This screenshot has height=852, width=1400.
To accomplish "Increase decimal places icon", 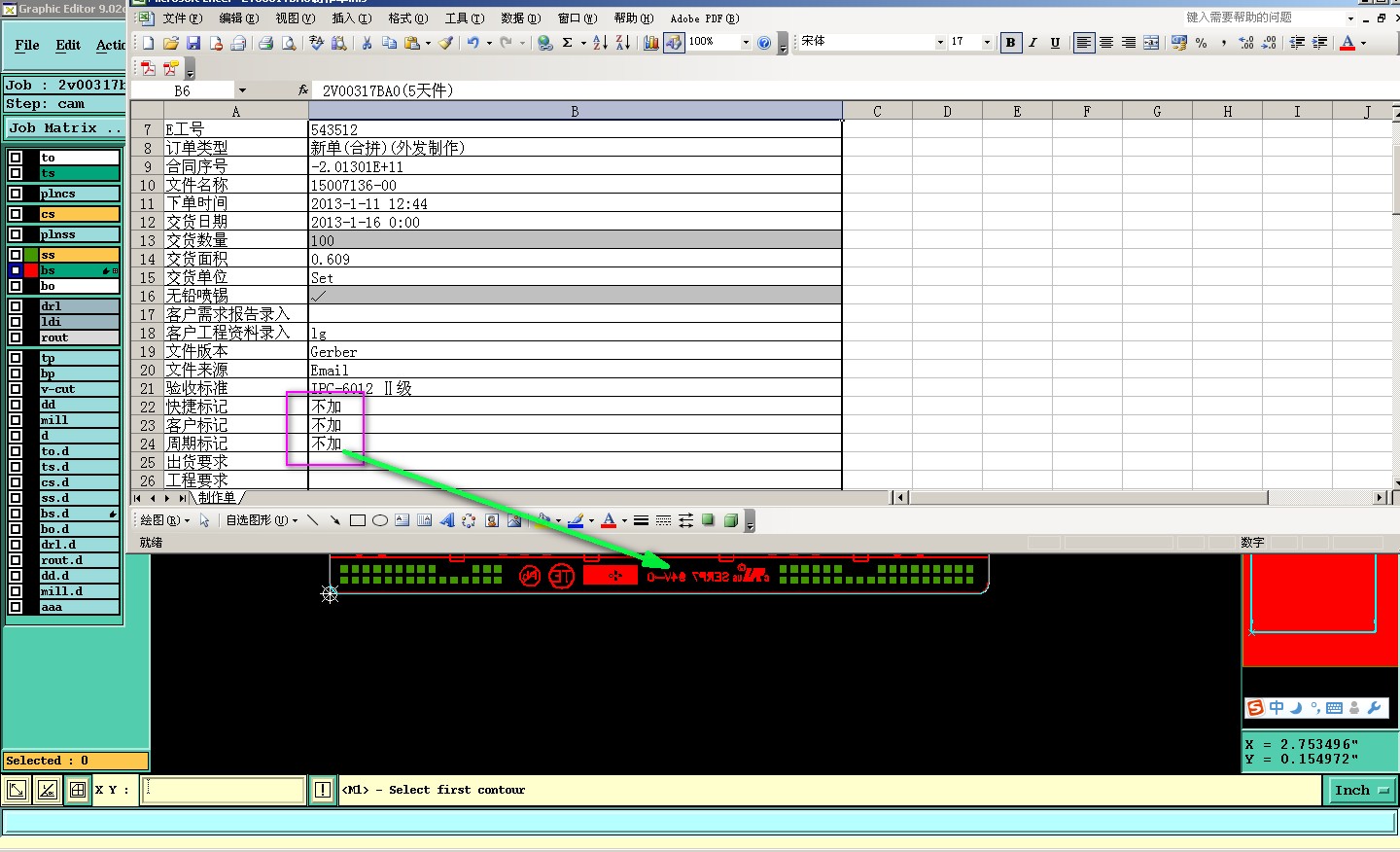I will click(x=1246, y=43).
